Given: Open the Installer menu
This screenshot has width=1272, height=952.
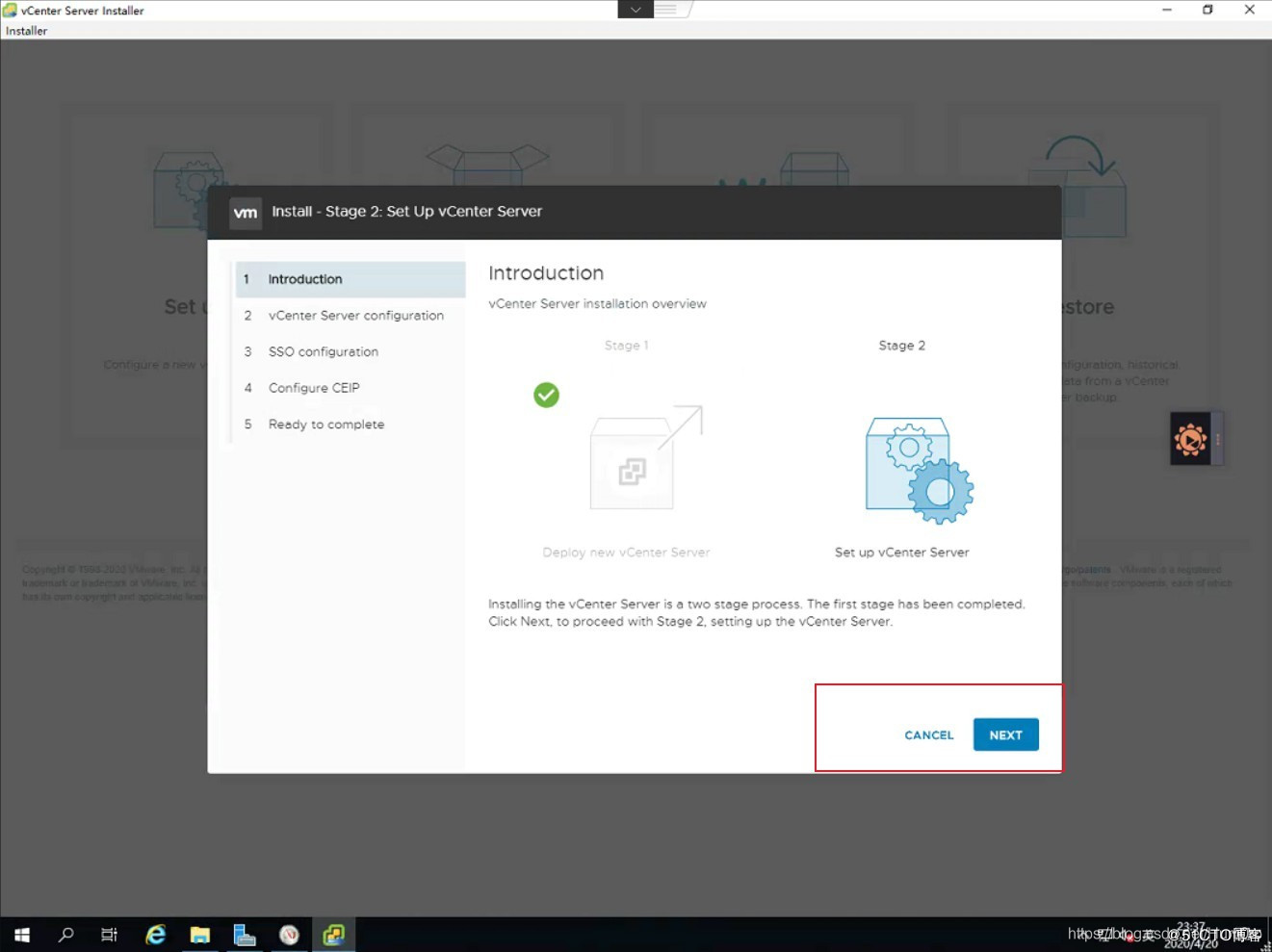Looking at the screenshot, I should pyautogui.click(x=26, y=31).
